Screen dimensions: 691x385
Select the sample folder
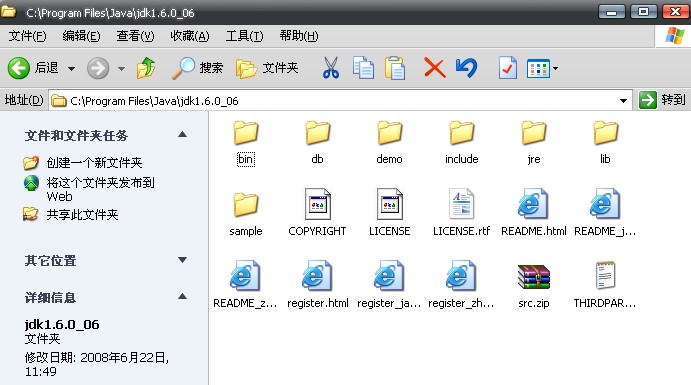pos(245,215)
